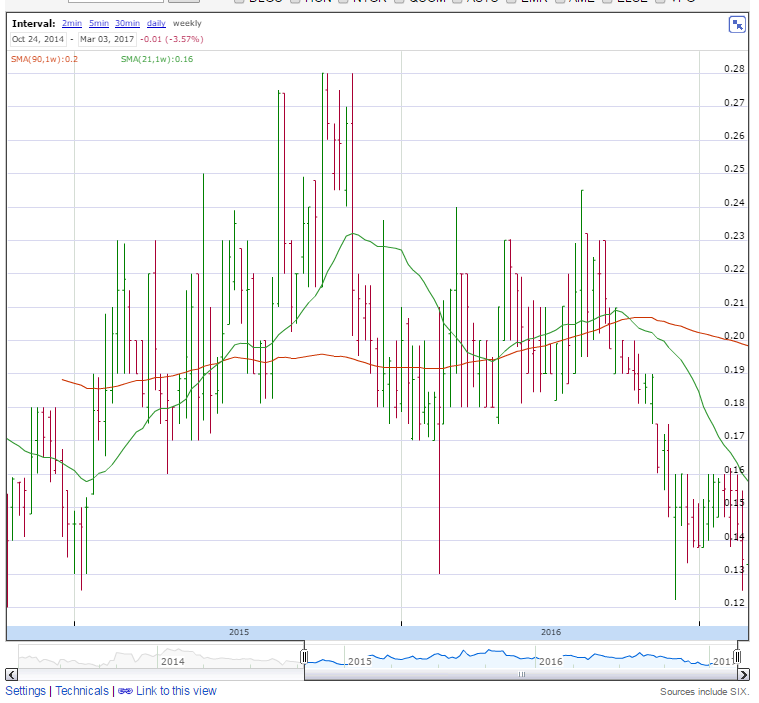Click the 2014 label in the overview strip
This screenshot has width=759, height=703.
[172, 661]
